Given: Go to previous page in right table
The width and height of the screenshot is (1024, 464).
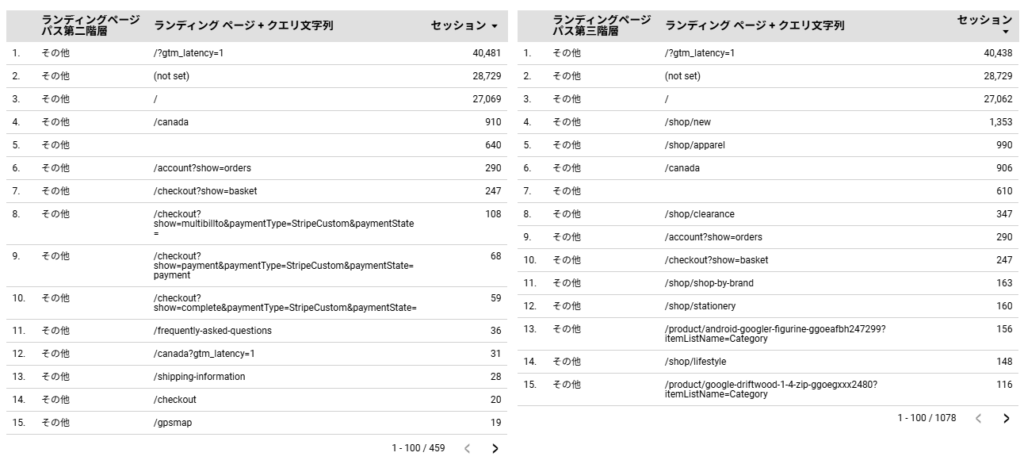Looking at the screenshot, I should (x=977, y=418).
